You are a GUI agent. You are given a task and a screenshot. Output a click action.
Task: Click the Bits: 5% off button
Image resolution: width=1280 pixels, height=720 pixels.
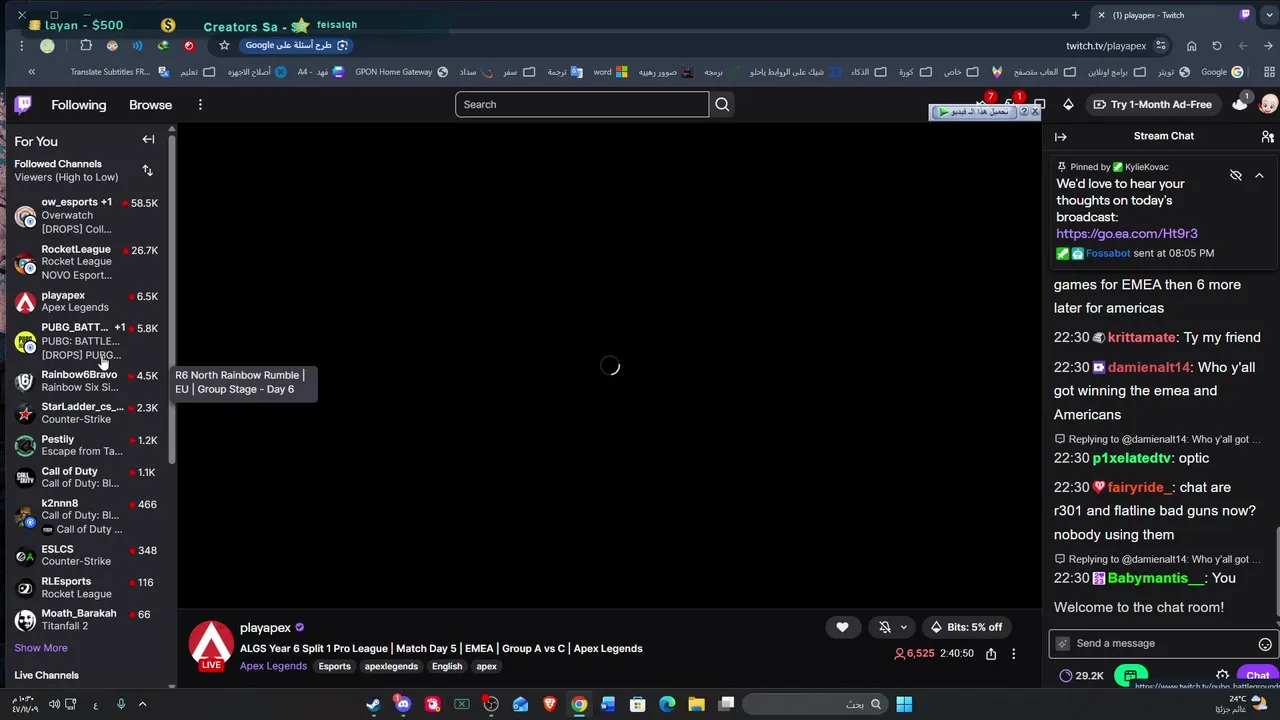pyautogui.click(x=966, y=627)
